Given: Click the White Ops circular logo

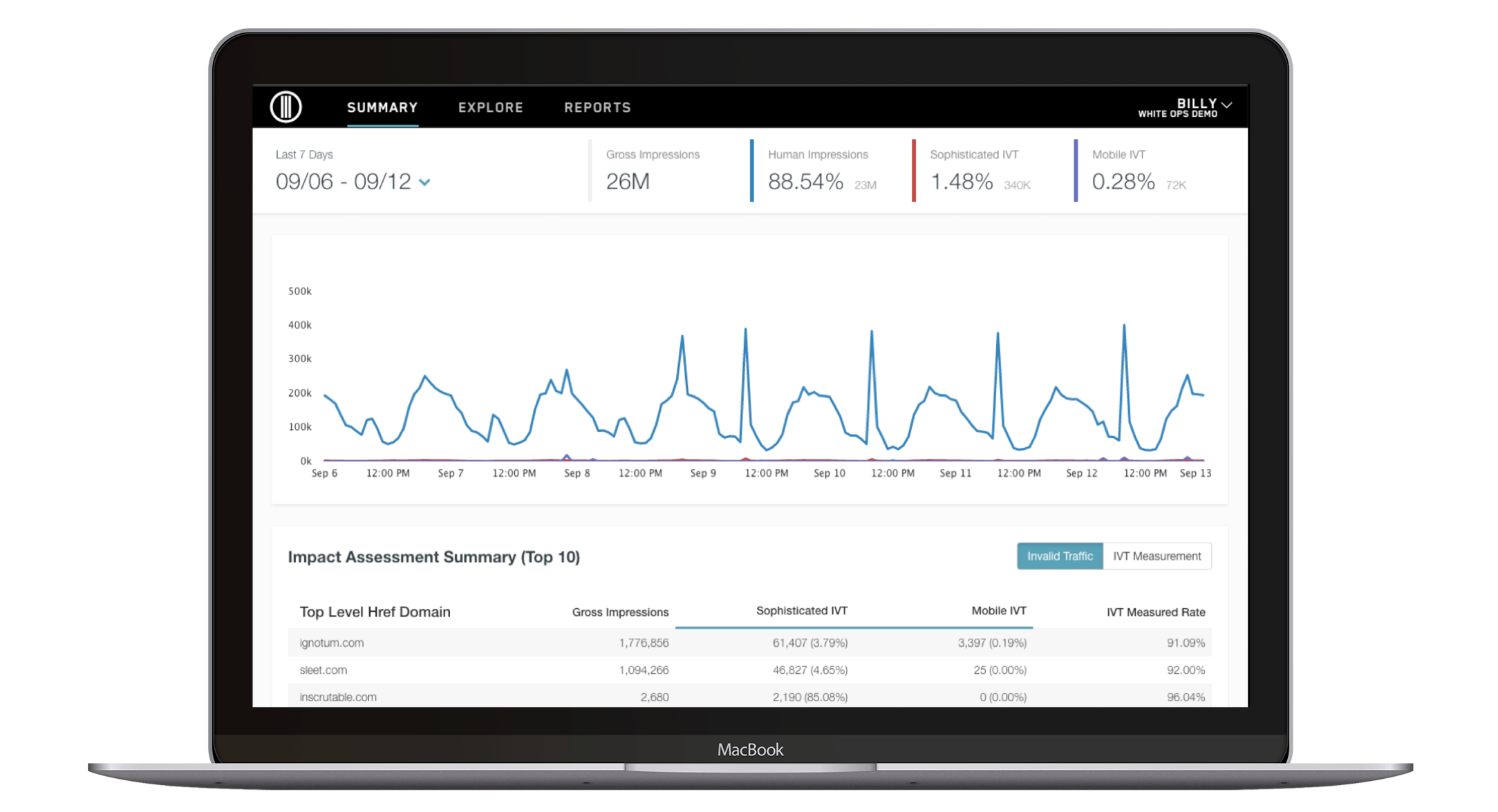Looking at the screenshot, I should [x=285, y=107].
